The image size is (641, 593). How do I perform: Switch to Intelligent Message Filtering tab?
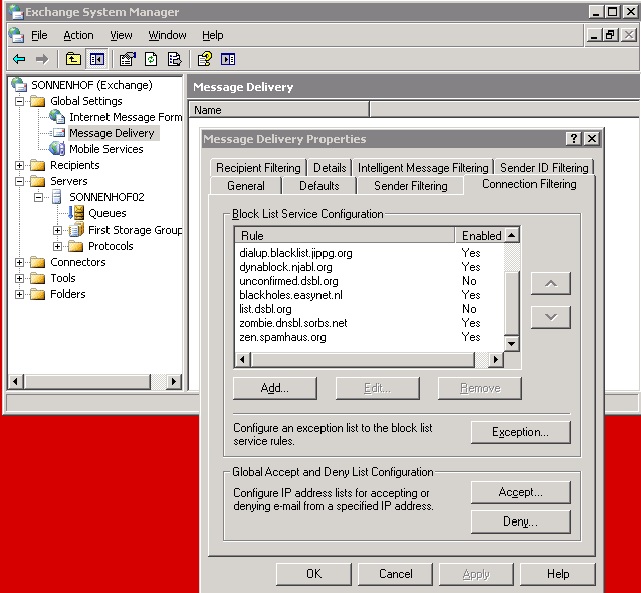423,167
